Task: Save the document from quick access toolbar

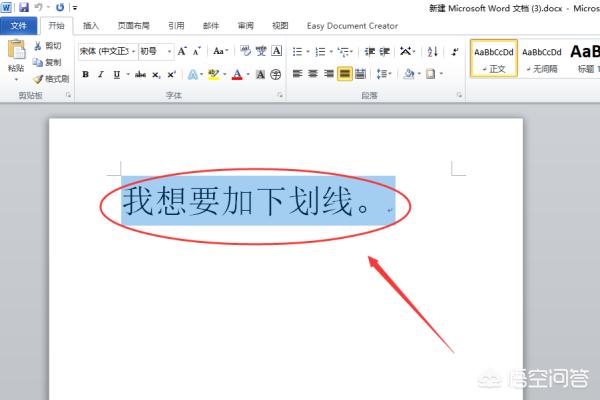Action: pos(24,7)
